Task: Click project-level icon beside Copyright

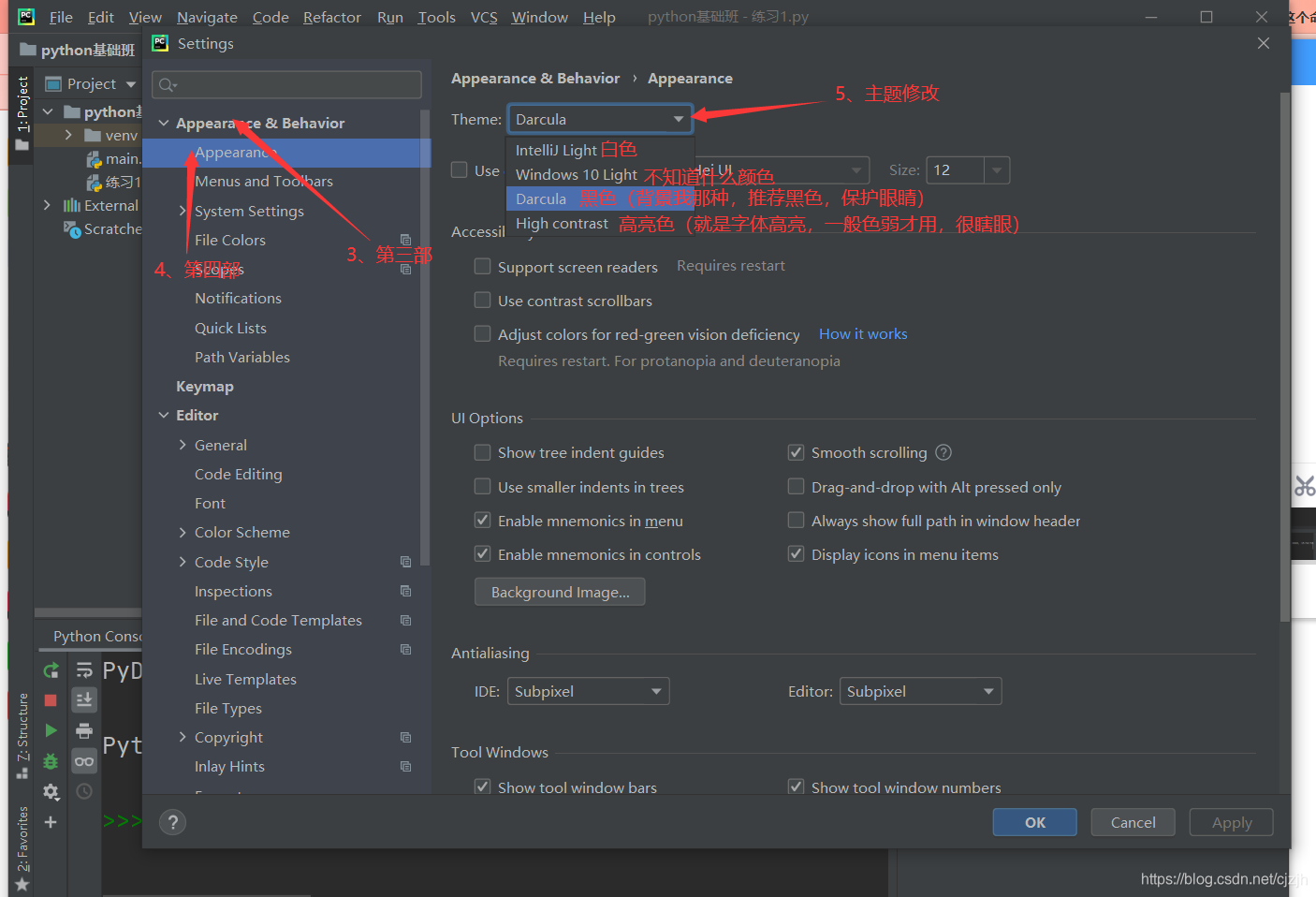Action: 405,737
